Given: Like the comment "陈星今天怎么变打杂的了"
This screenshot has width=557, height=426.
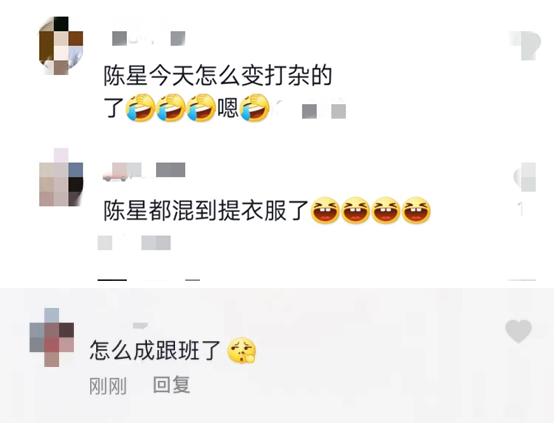Looking at the screenshot, I should pos(526,45).
